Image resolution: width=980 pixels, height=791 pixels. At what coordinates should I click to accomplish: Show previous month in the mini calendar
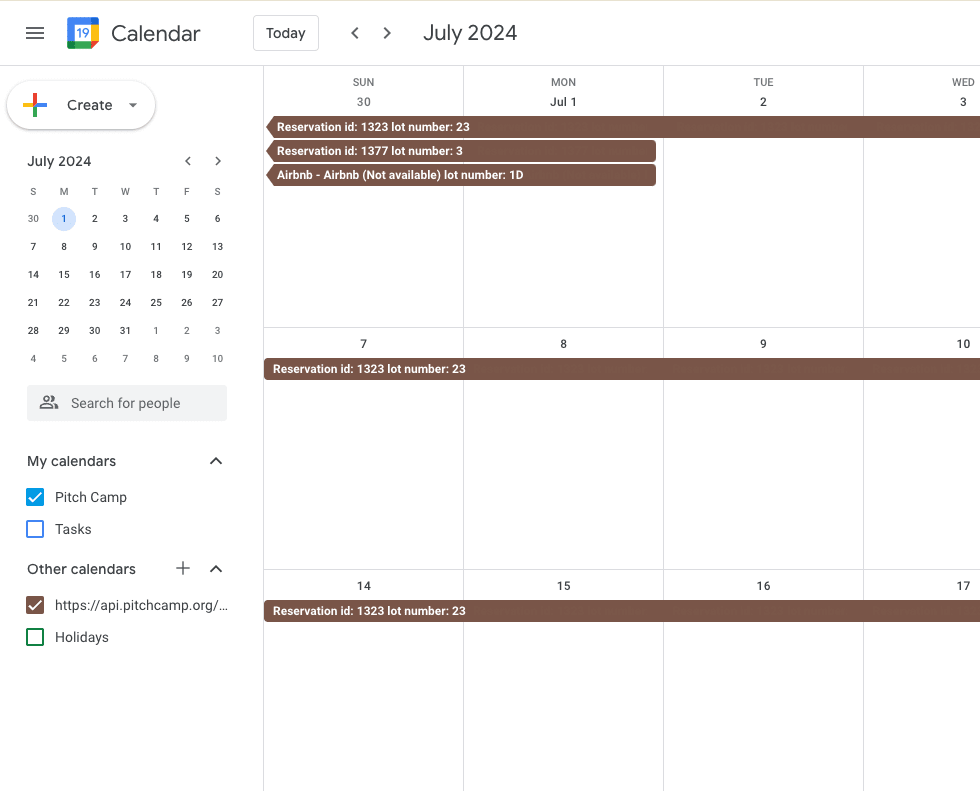[x=188, y=161]
